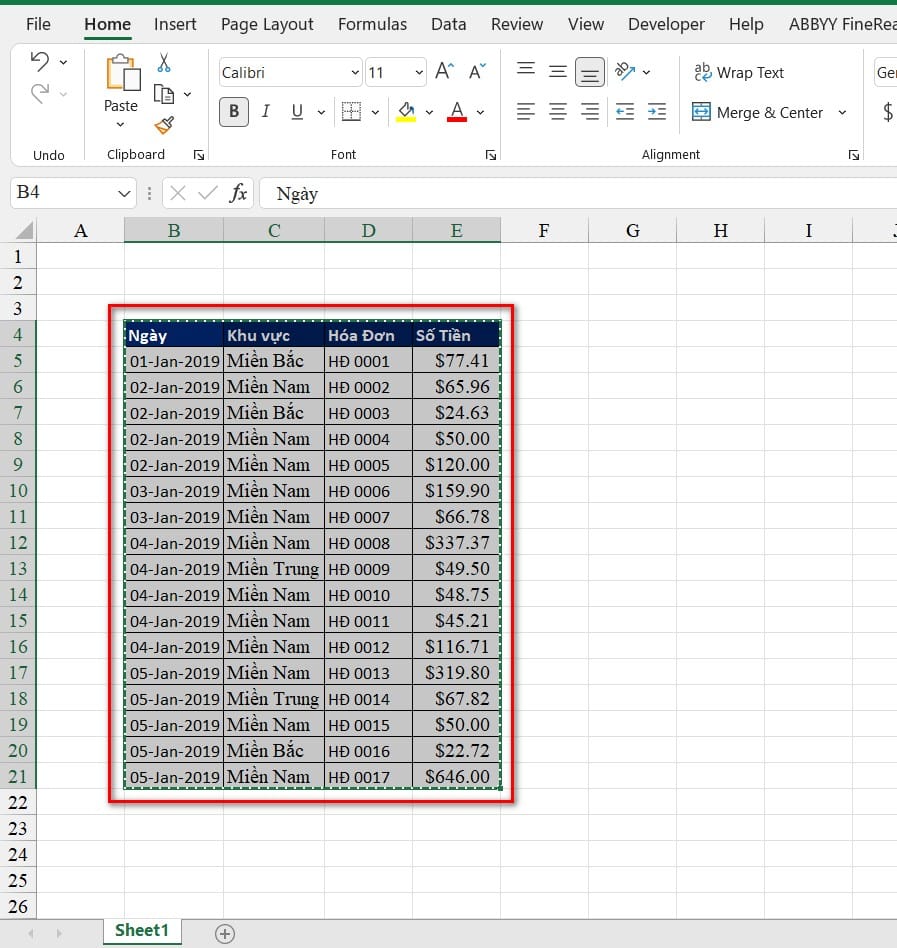Center text horizontally
The image size is (897, 948).
558,111
